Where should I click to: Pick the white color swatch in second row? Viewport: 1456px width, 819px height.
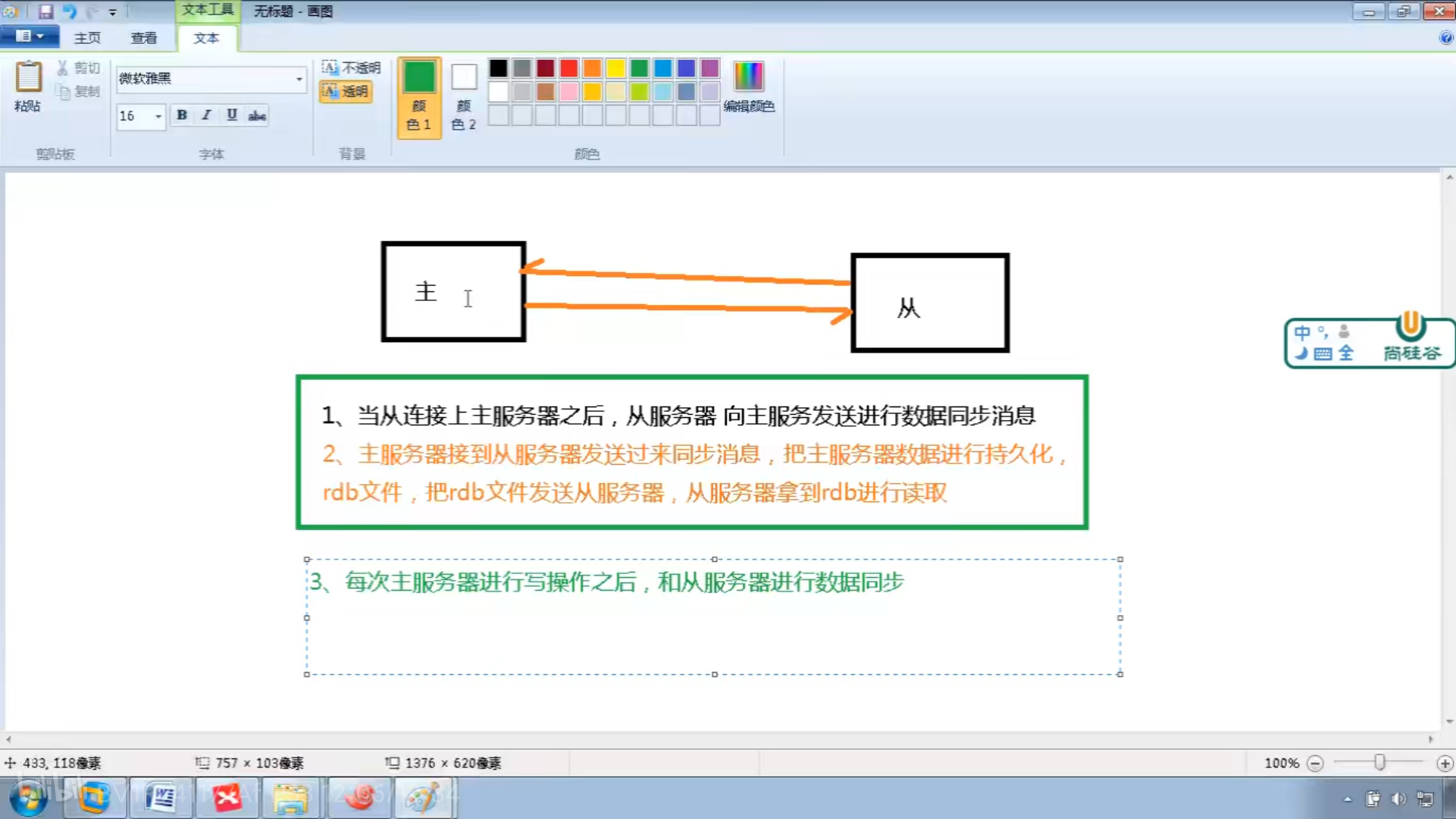coord(498,92)
